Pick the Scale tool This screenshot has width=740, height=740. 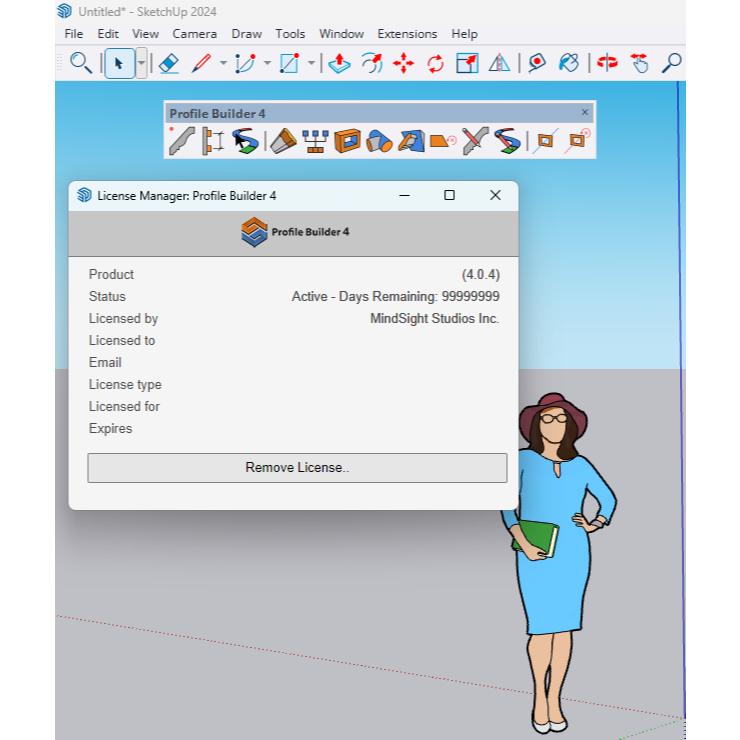467,63
